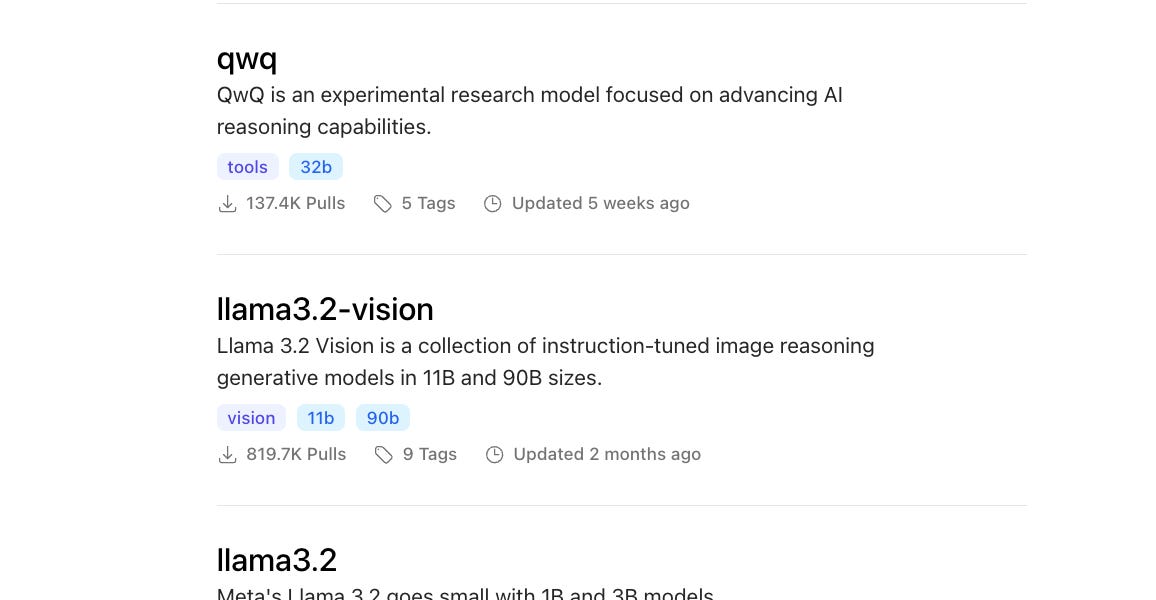The height and width of the screenshot is (600, 1156).
Task: Select the vision capability tag on llama3.2-vision
Action: 251,418
